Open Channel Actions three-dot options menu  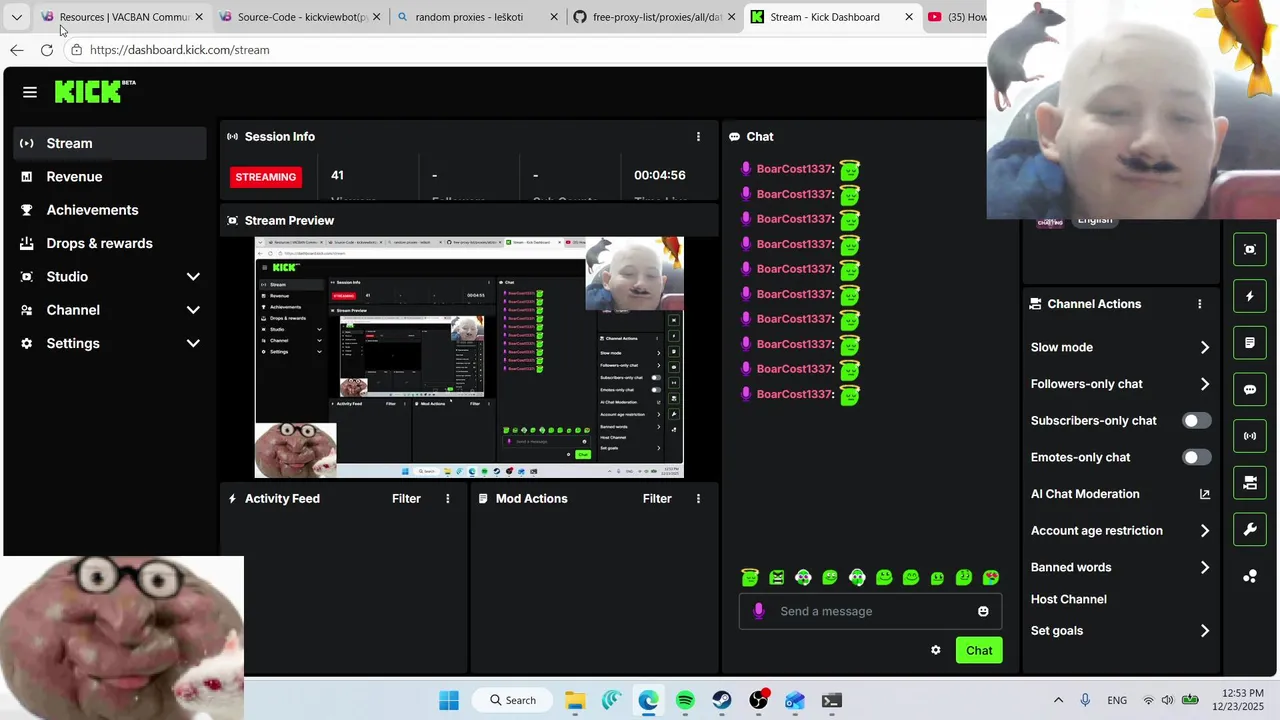pyautogui.click(x=1199, y=304)
